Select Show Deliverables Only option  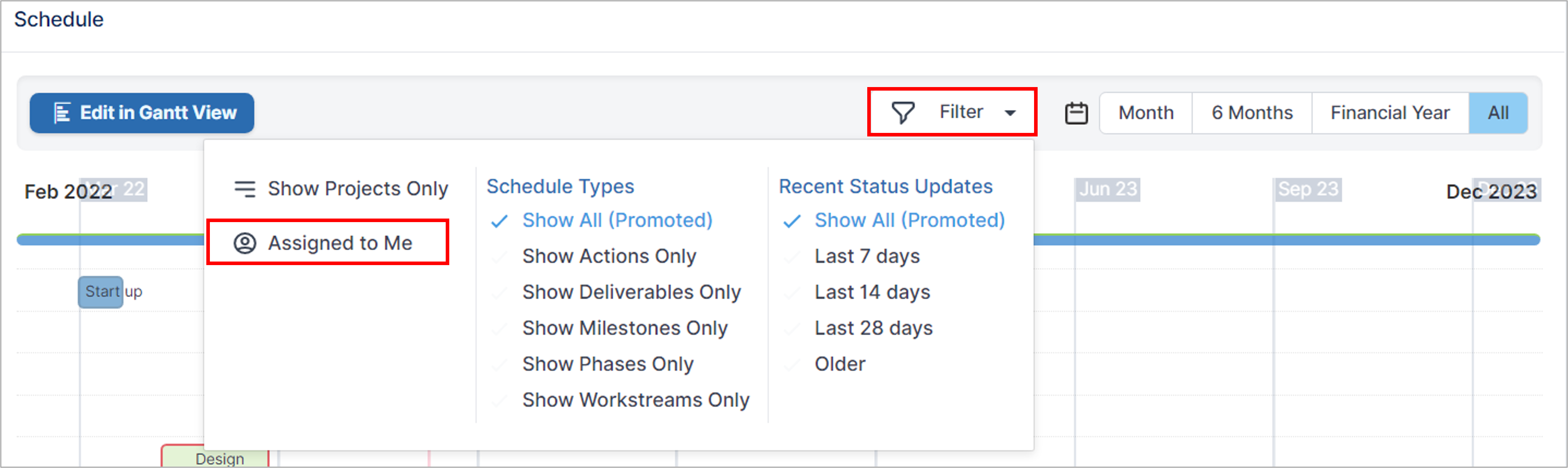[x=631, y=292]
